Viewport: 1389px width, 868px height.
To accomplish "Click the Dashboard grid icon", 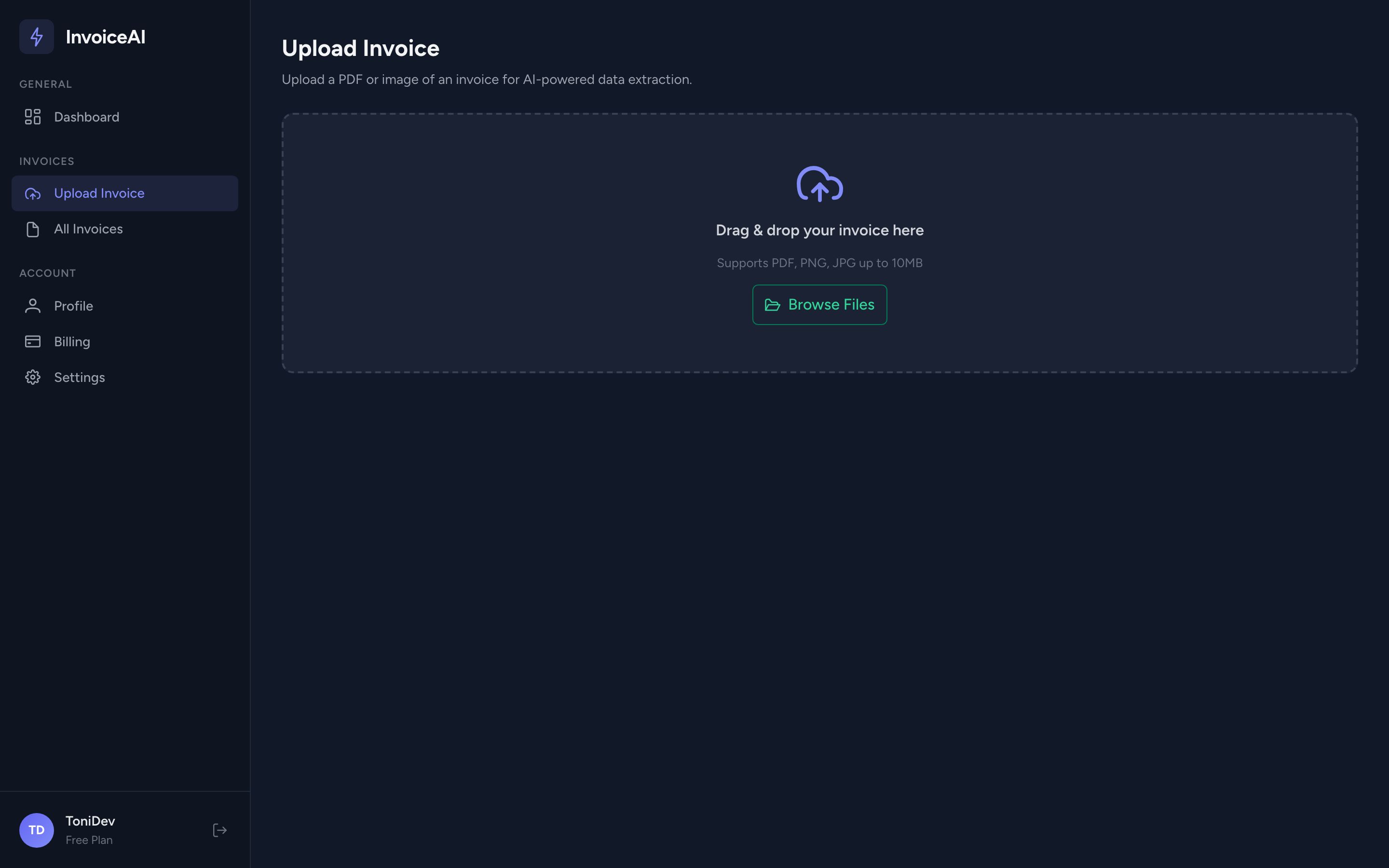I will (33, 117).
